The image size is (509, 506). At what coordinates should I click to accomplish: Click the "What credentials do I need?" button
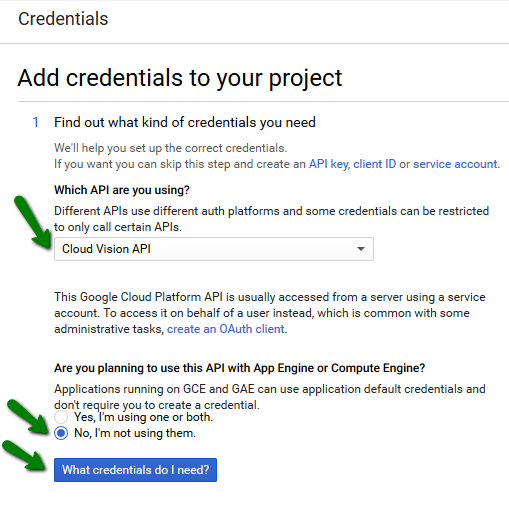coord(135,470)
